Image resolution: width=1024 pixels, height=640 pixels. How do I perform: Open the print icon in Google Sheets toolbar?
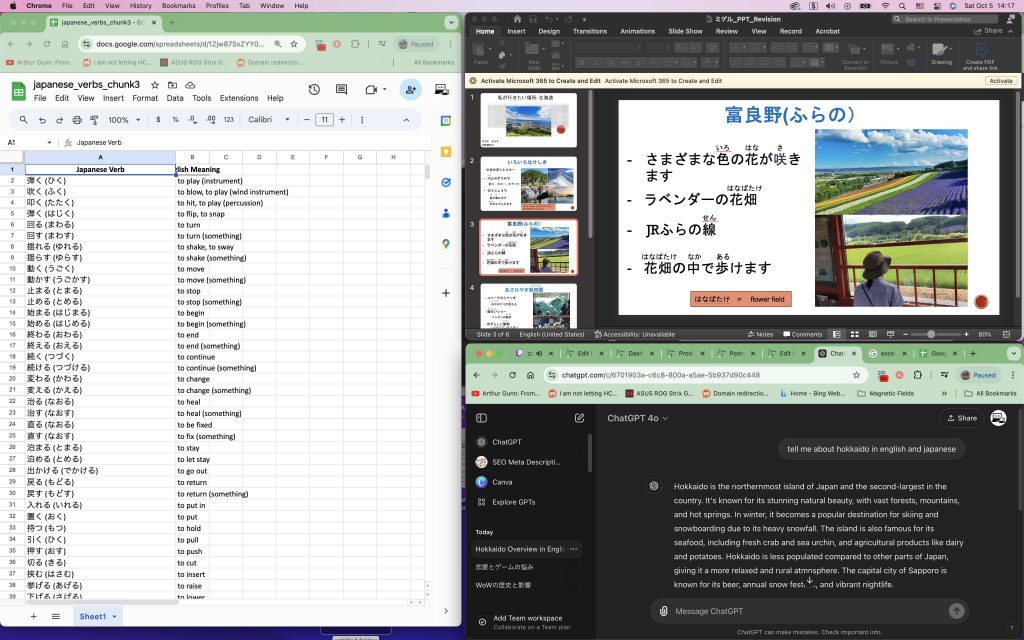tap(76, 122)
